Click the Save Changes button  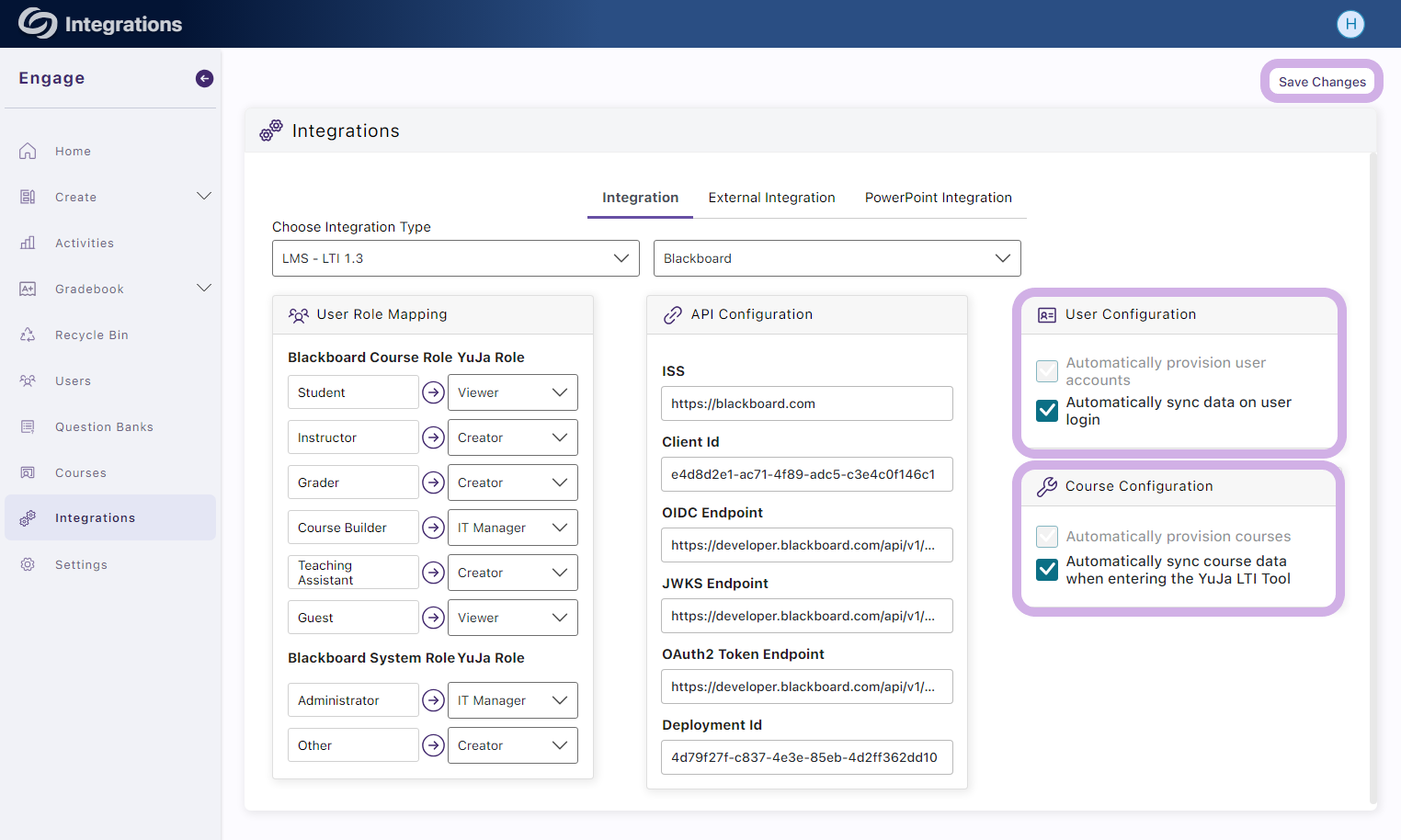pos(1321,82)
